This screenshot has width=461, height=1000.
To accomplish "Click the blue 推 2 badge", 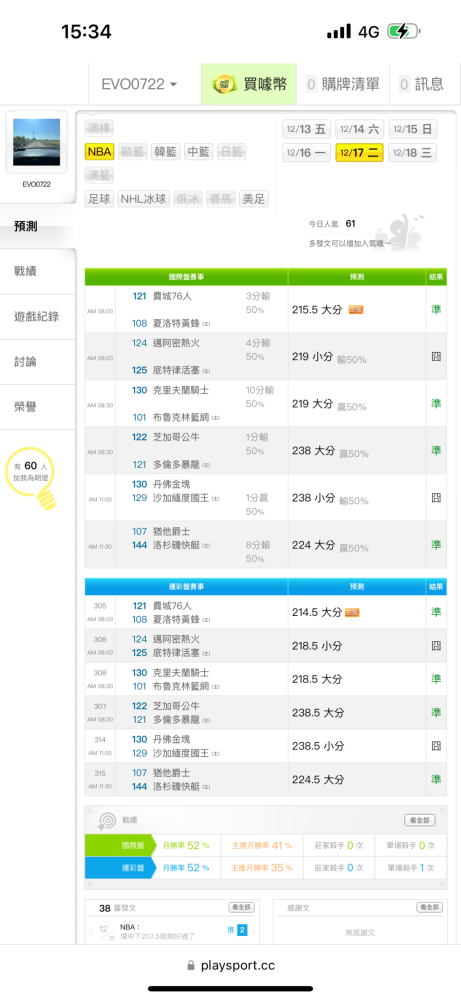I will [237, 930].
